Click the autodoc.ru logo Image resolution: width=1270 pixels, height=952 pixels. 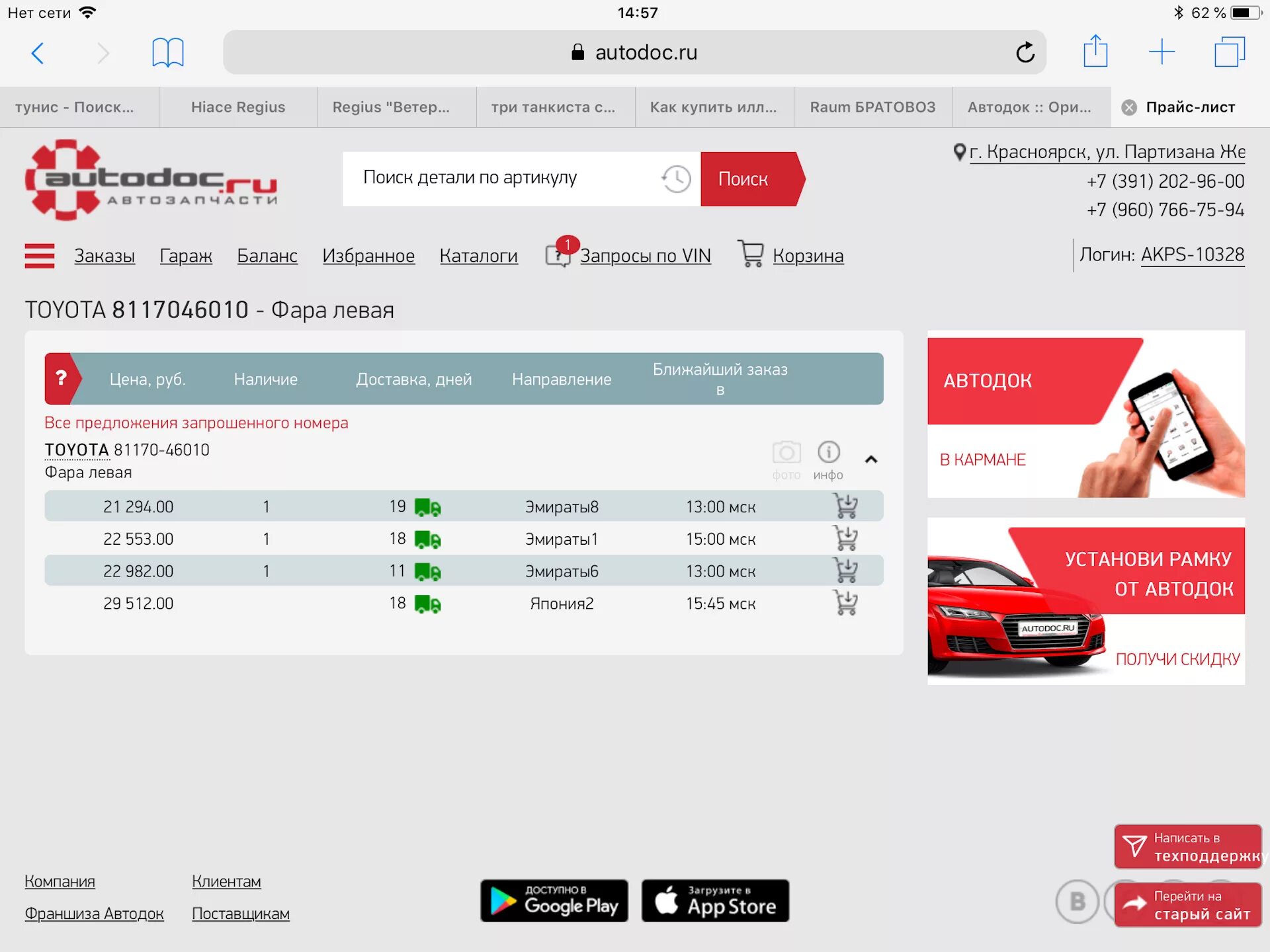[x=151, y=179]
